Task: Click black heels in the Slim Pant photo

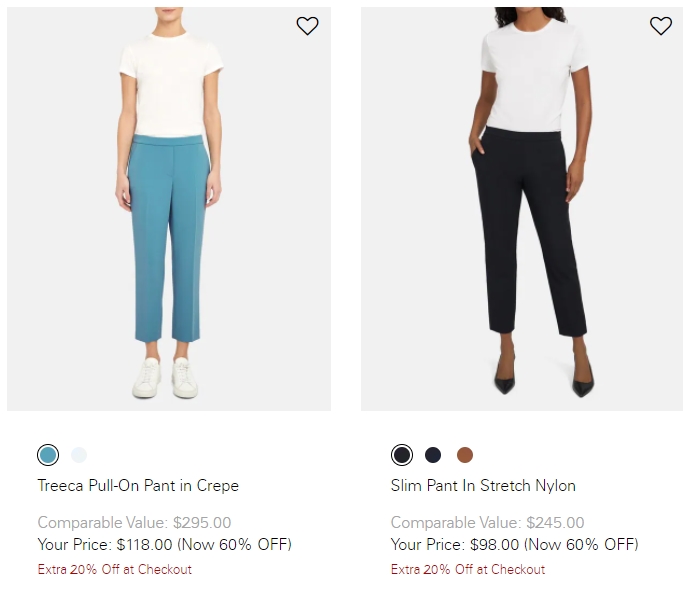Action: pos(544,377)
